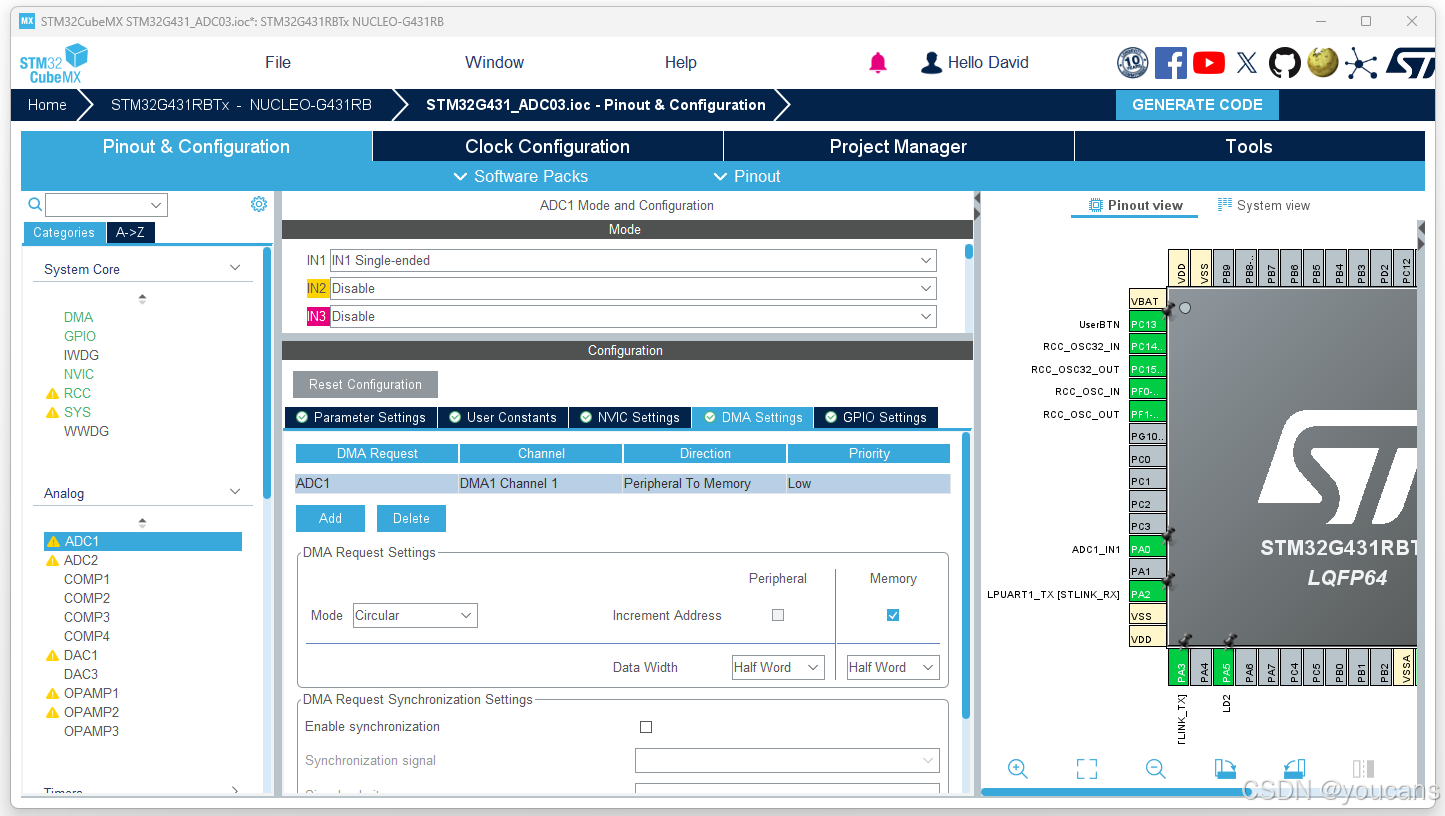Open the 10 Years anniversary badge
The width and height of the screenshot is (1445, 816).
click(x=1132, y=63)
